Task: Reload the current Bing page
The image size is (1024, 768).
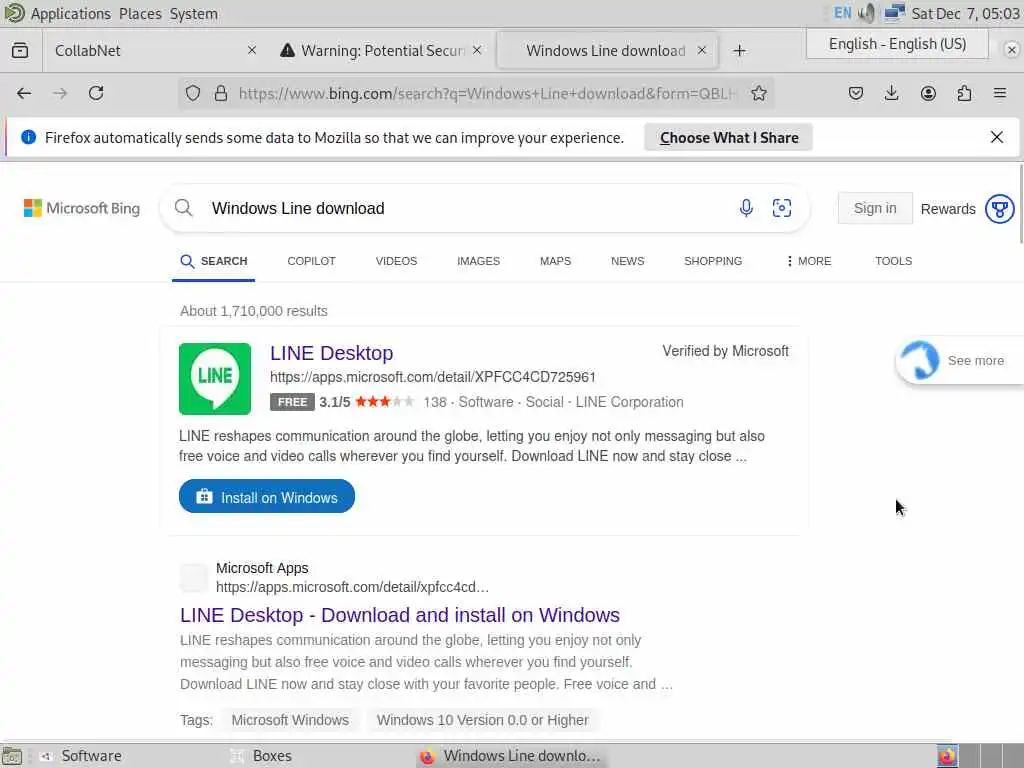Action: click(x=96, y=93)
